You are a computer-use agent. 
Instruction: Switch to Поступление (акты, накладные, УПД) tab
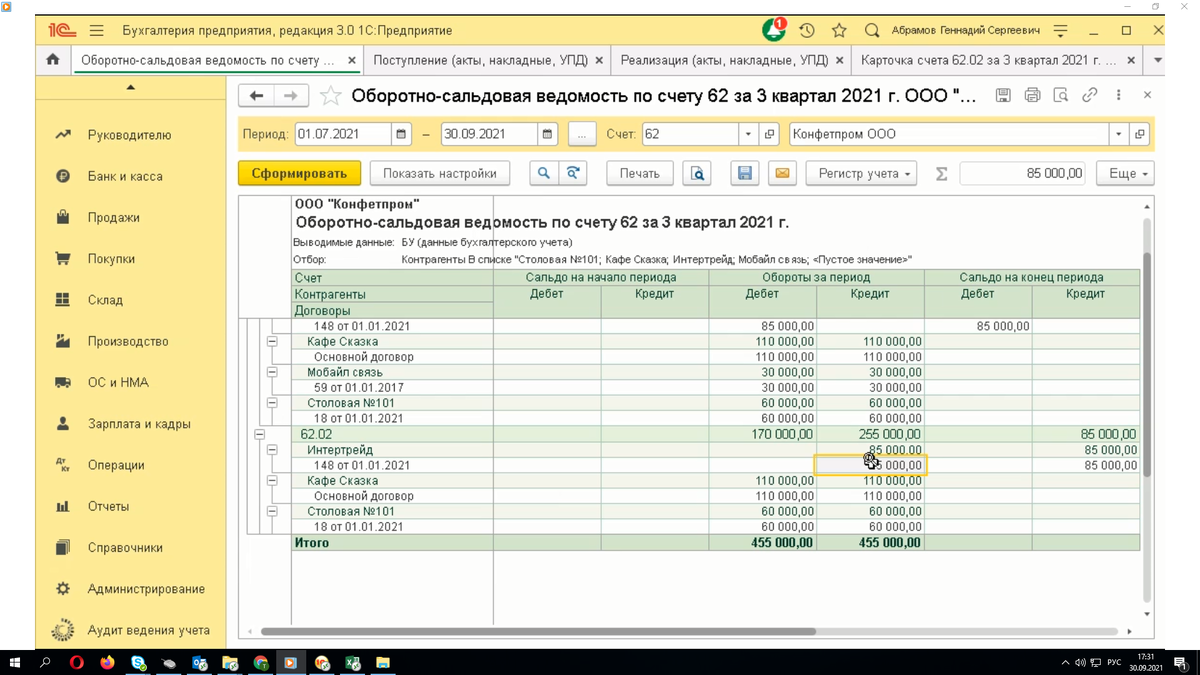480,60
